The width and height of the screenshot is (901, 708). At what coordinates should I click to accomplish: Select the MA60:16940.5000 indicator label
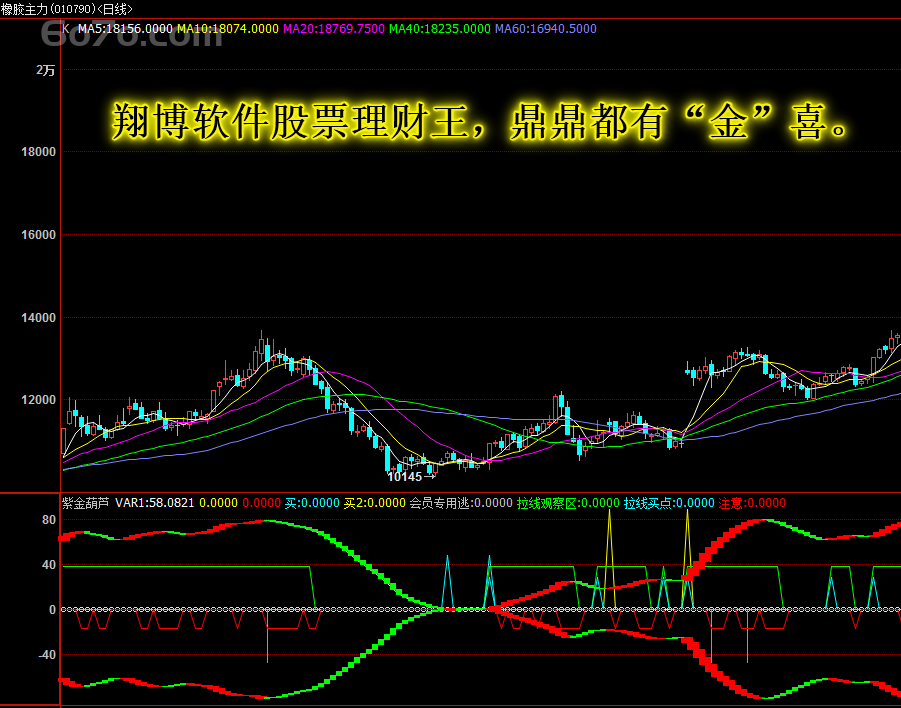[546, 29]
